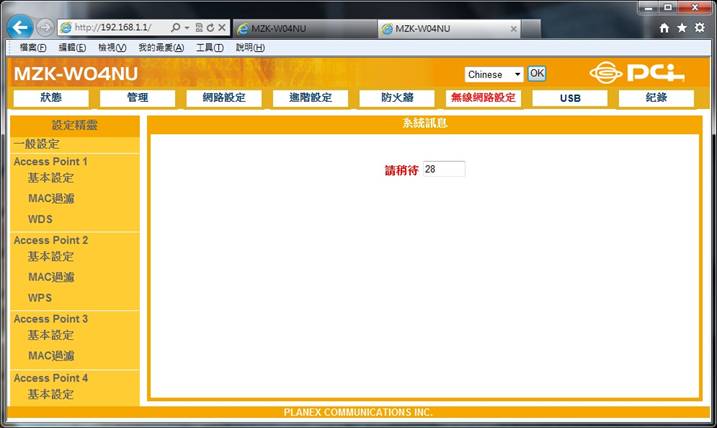Open the 管理 navigation tab

(x=137, y=98)
